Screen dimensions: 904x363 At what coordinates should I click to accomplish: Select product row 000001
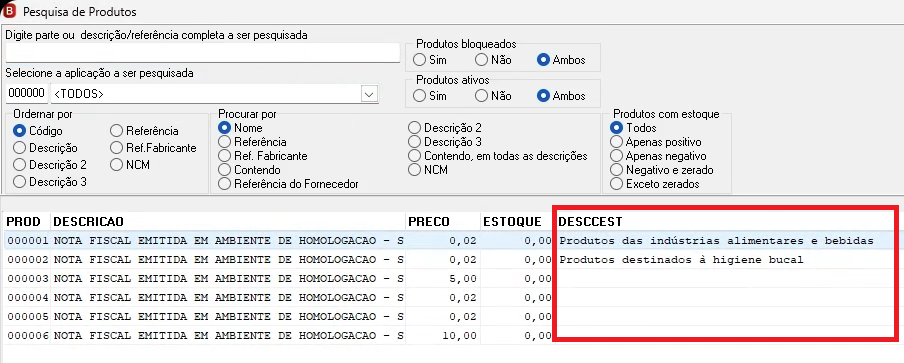click(x=451, y=240)
